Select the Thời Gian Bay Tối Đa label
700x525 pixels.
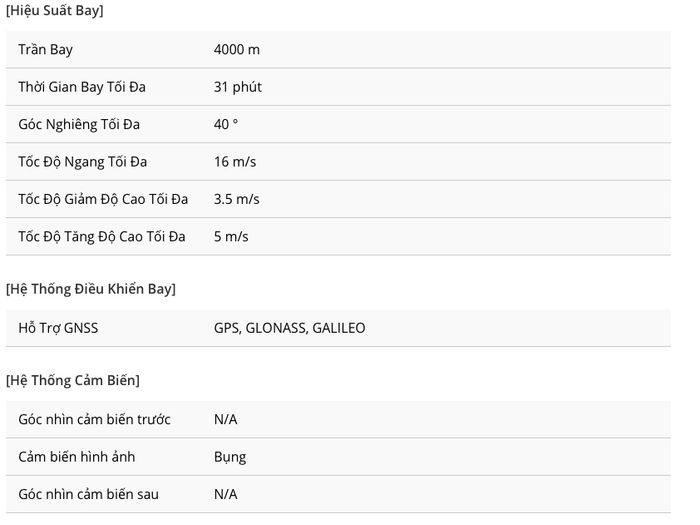coord(82,87)
